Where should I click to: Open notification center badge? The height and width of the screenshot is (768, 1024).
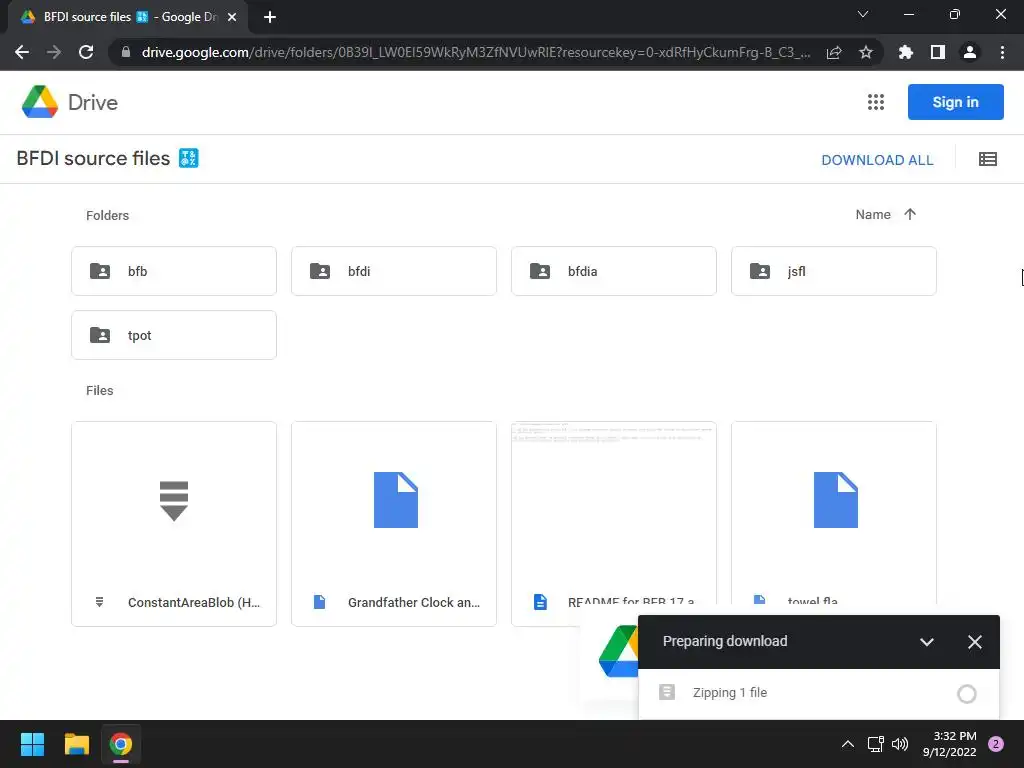tap(996, 744)
